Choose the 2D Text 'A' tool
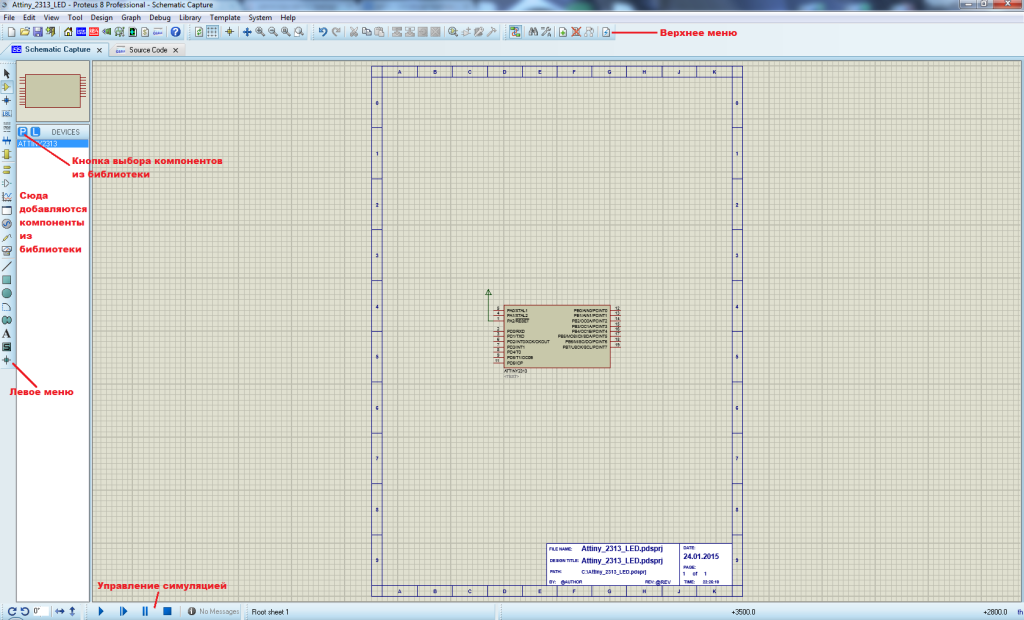The image size is (1024, 620). 7,333
